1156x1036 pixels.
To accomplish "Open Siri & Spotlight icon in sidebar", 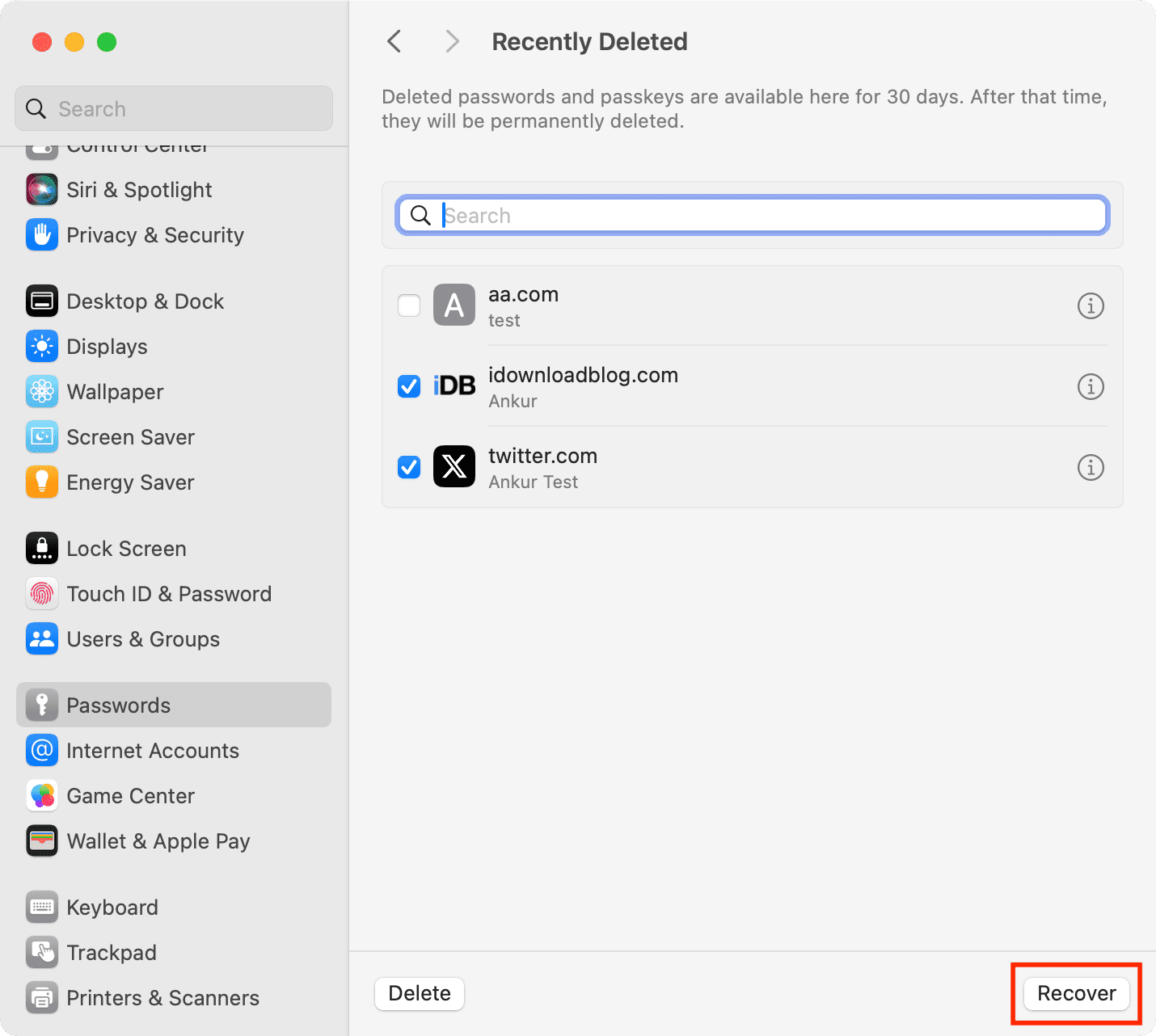I will pos(42,190).
